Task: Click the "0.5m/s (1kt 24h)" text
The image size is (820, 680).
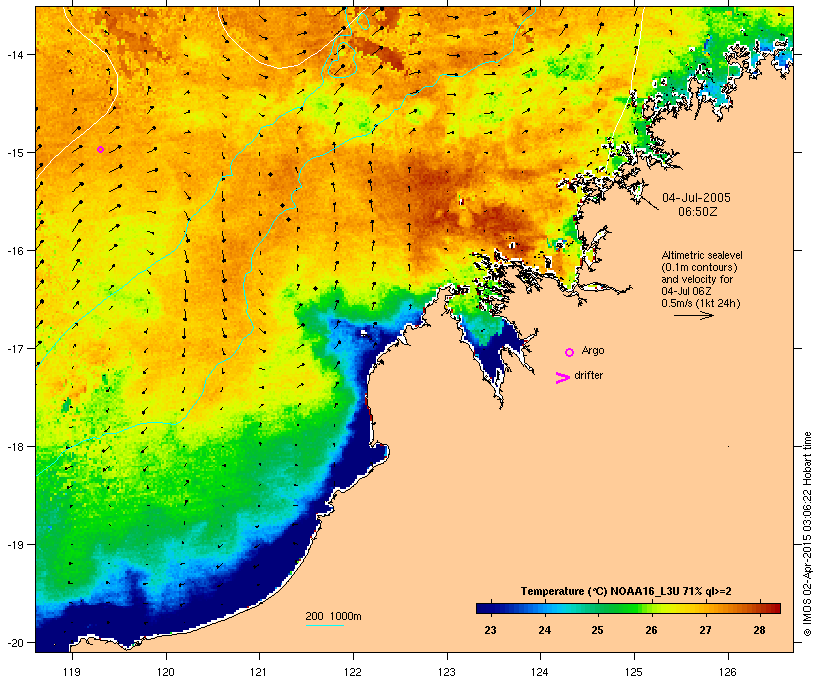Action: click(701, 303)
